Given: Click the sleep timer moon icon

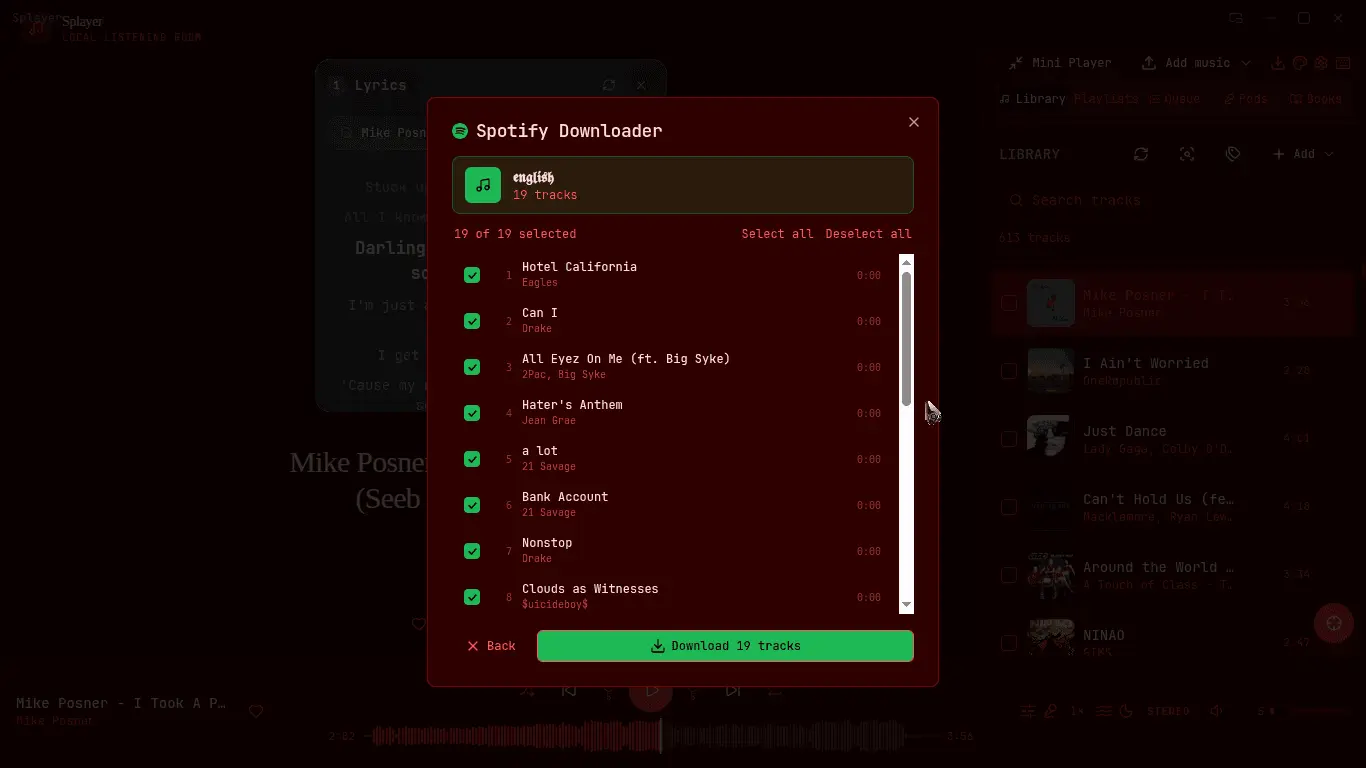Looking at the screenshot, I should [x=1126, y=711].
